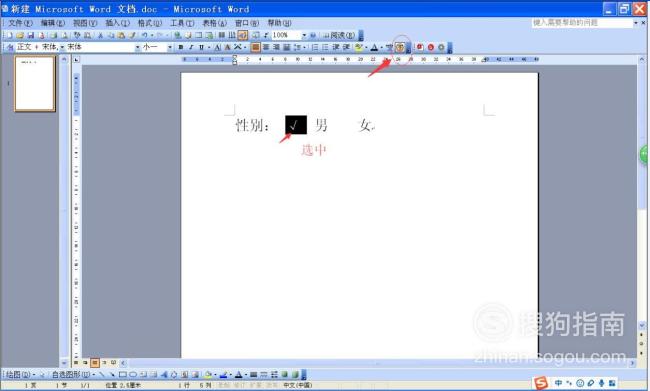Screen dimensions: 650x391
Task: Select the Oval tool in the Drawing toolbar
Action: [133, 375]
